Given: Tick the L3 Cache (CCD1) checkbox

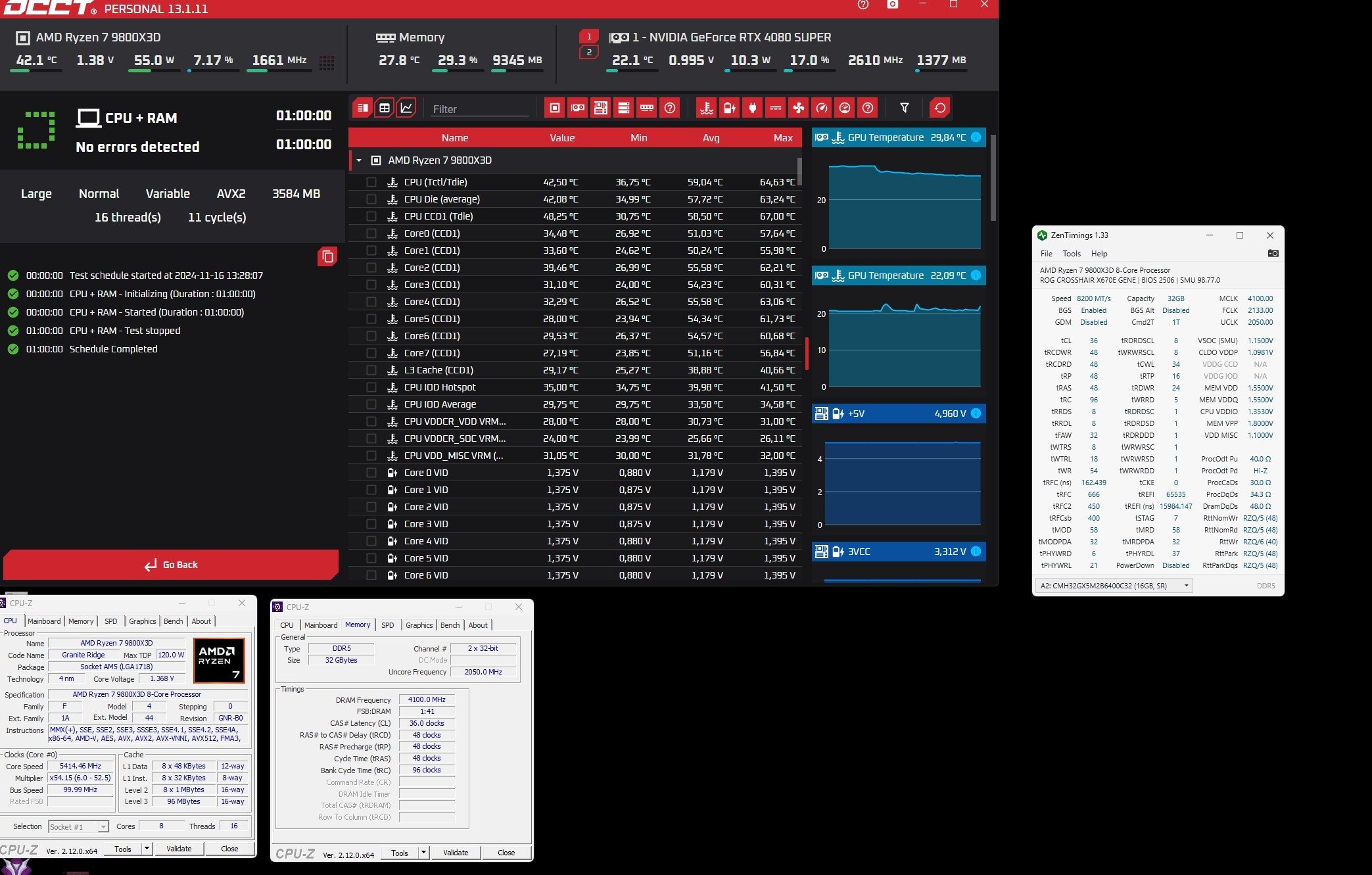Looking at the screenshot, I should 371,370.
